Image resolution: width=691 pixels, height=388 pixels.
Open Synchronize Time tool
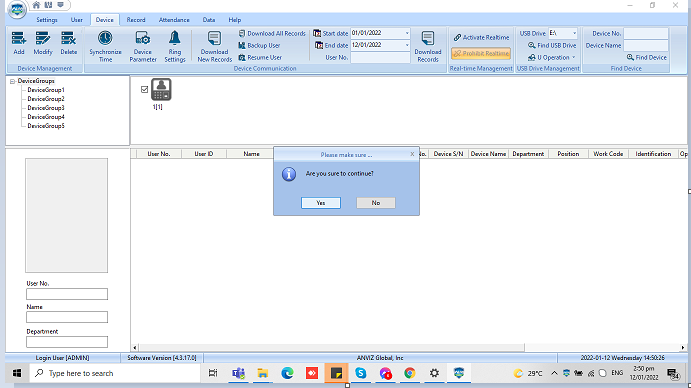pyautogui.click(x=105, y=46)
